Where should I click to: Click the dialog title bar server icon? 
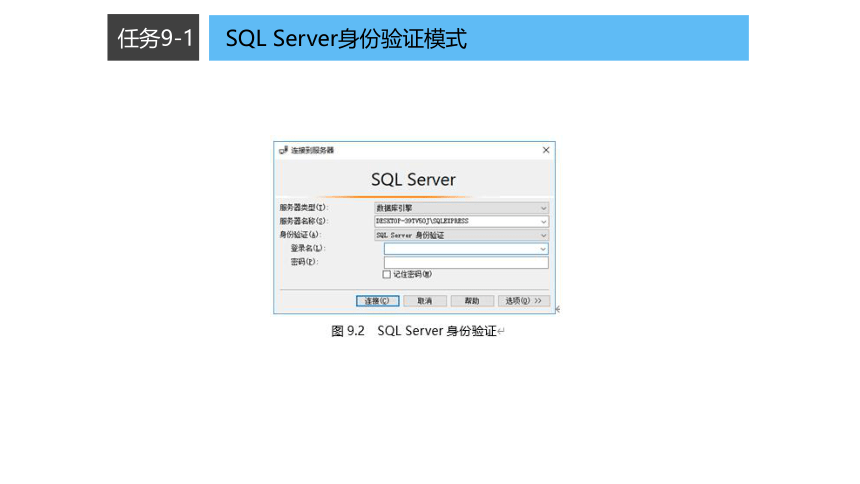tap(283, 150)
